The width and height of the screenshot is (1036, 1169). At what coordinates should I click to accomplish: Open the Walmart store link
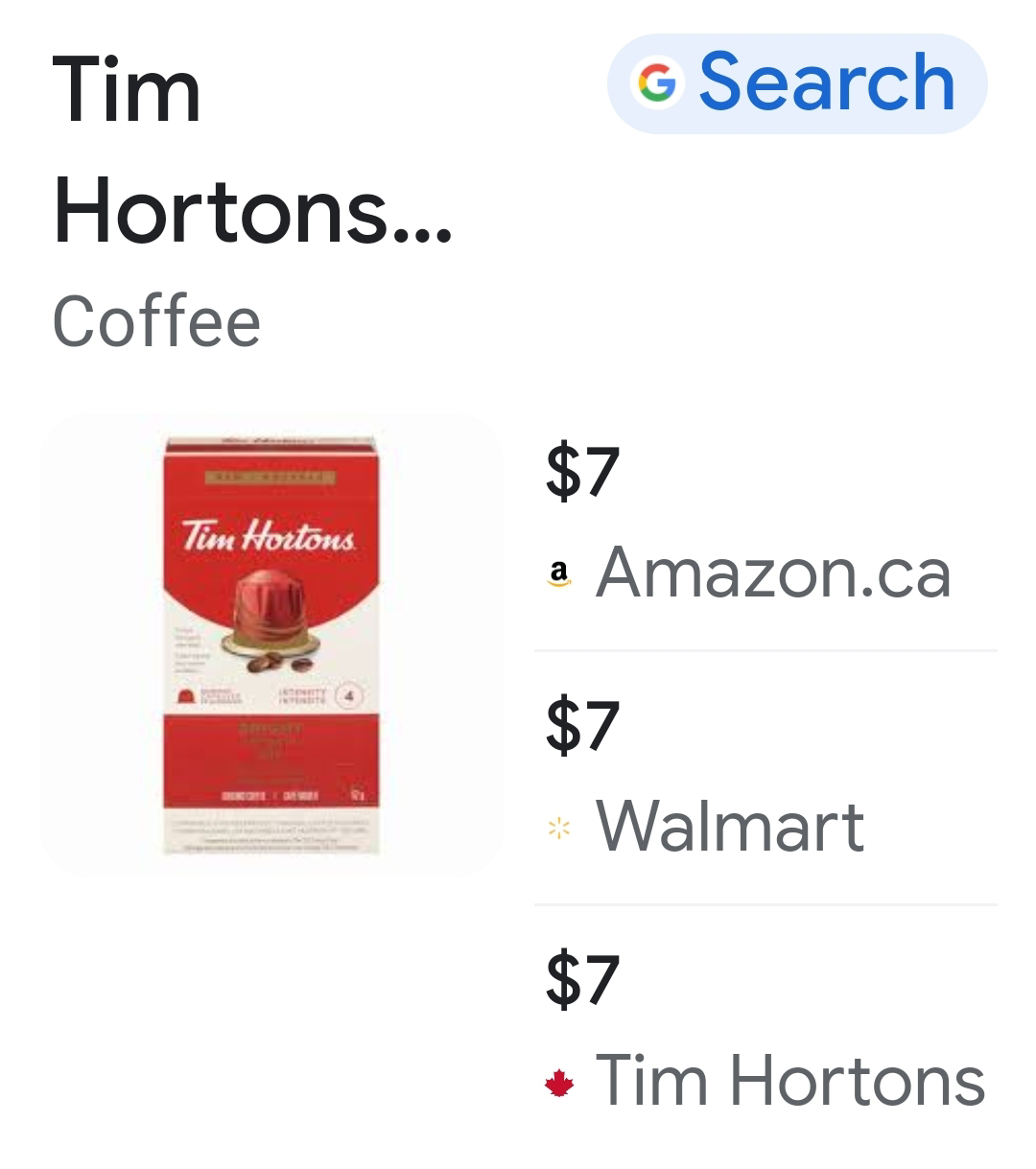730,827
